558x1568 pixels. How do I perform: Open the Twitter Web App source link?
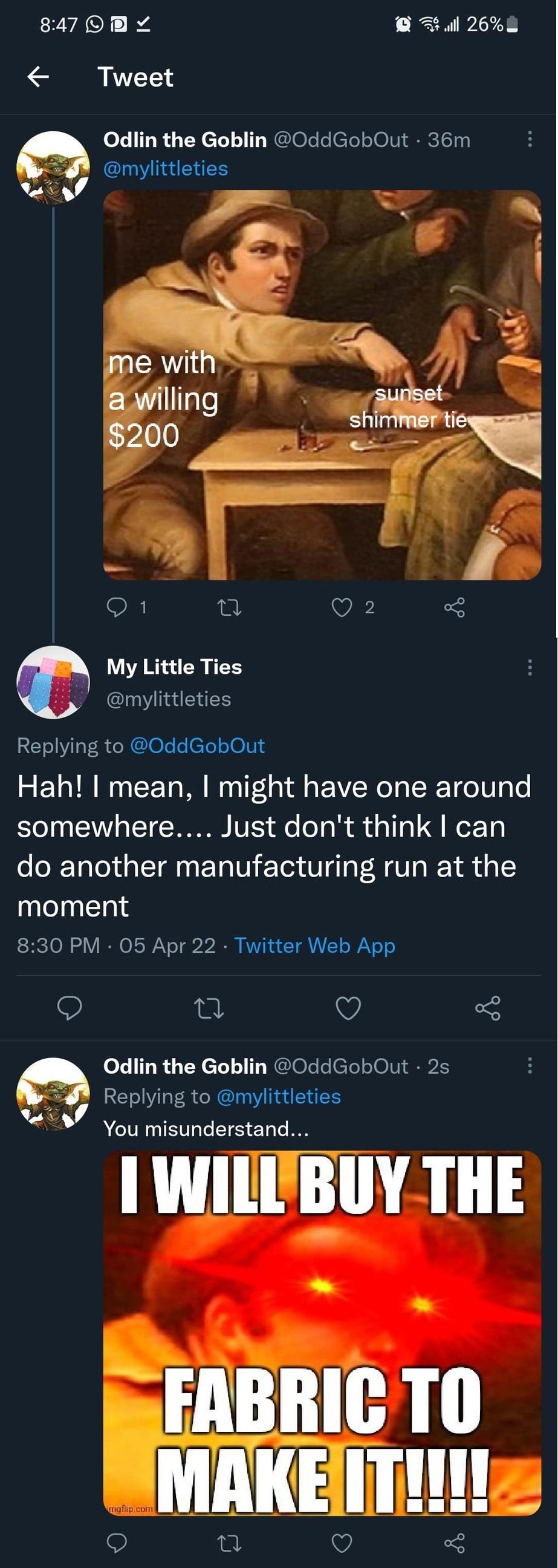pos(314,946)
